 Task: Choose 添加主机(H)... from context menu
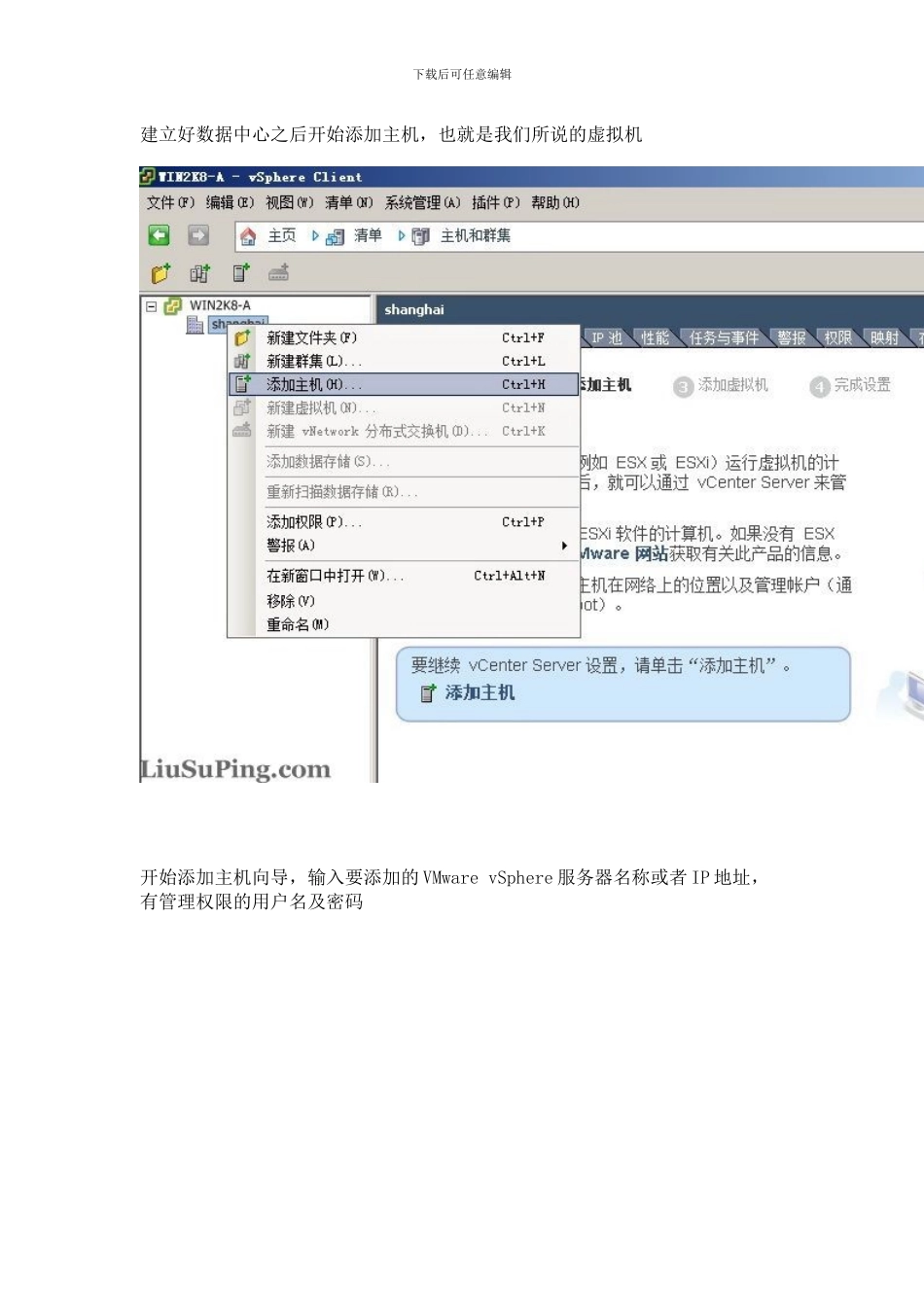404,384
